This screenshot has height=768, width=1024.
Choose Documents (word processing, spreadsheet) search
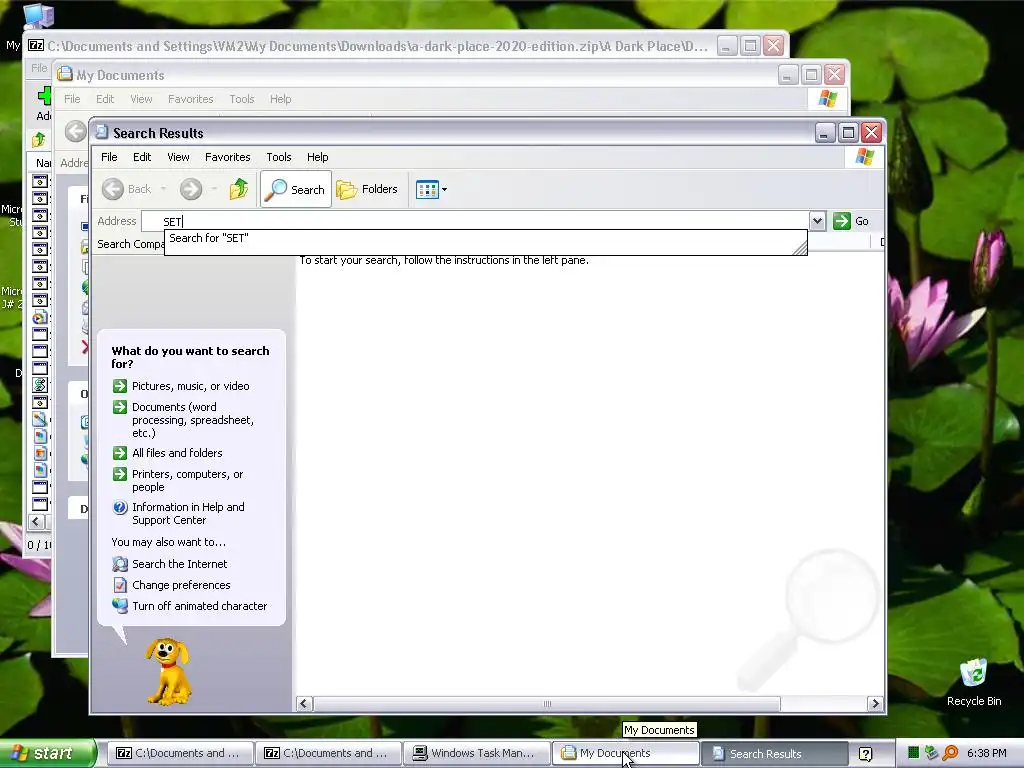193,420
